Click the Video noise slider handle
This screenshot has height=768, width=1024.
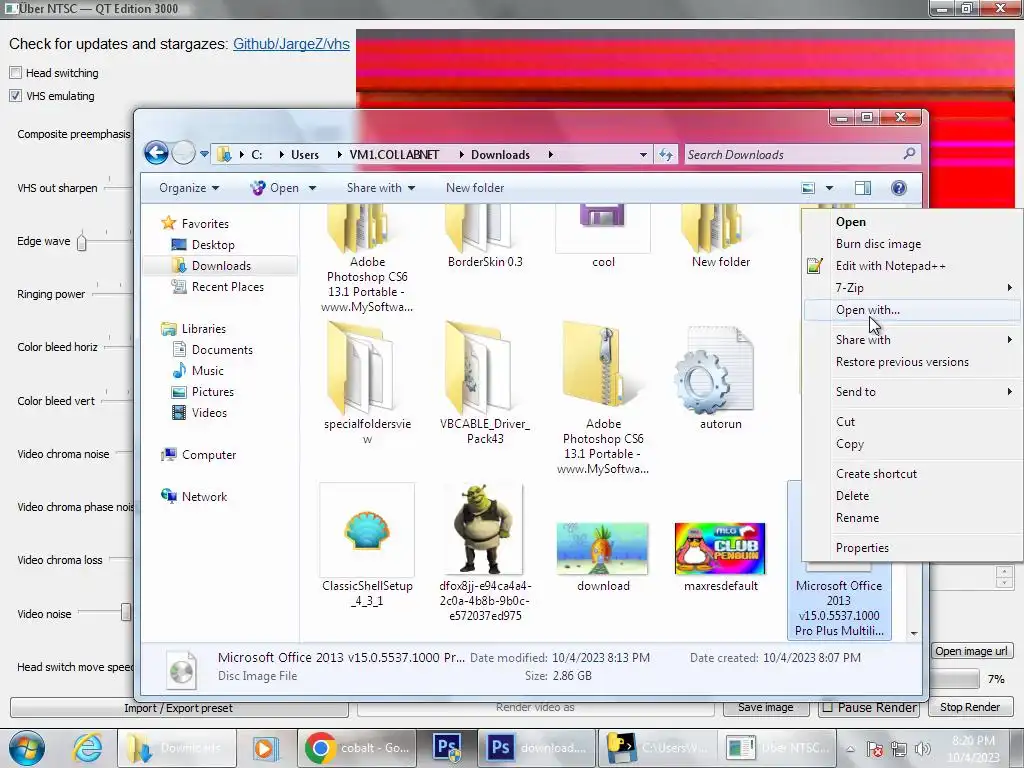[x=125, y=612]
